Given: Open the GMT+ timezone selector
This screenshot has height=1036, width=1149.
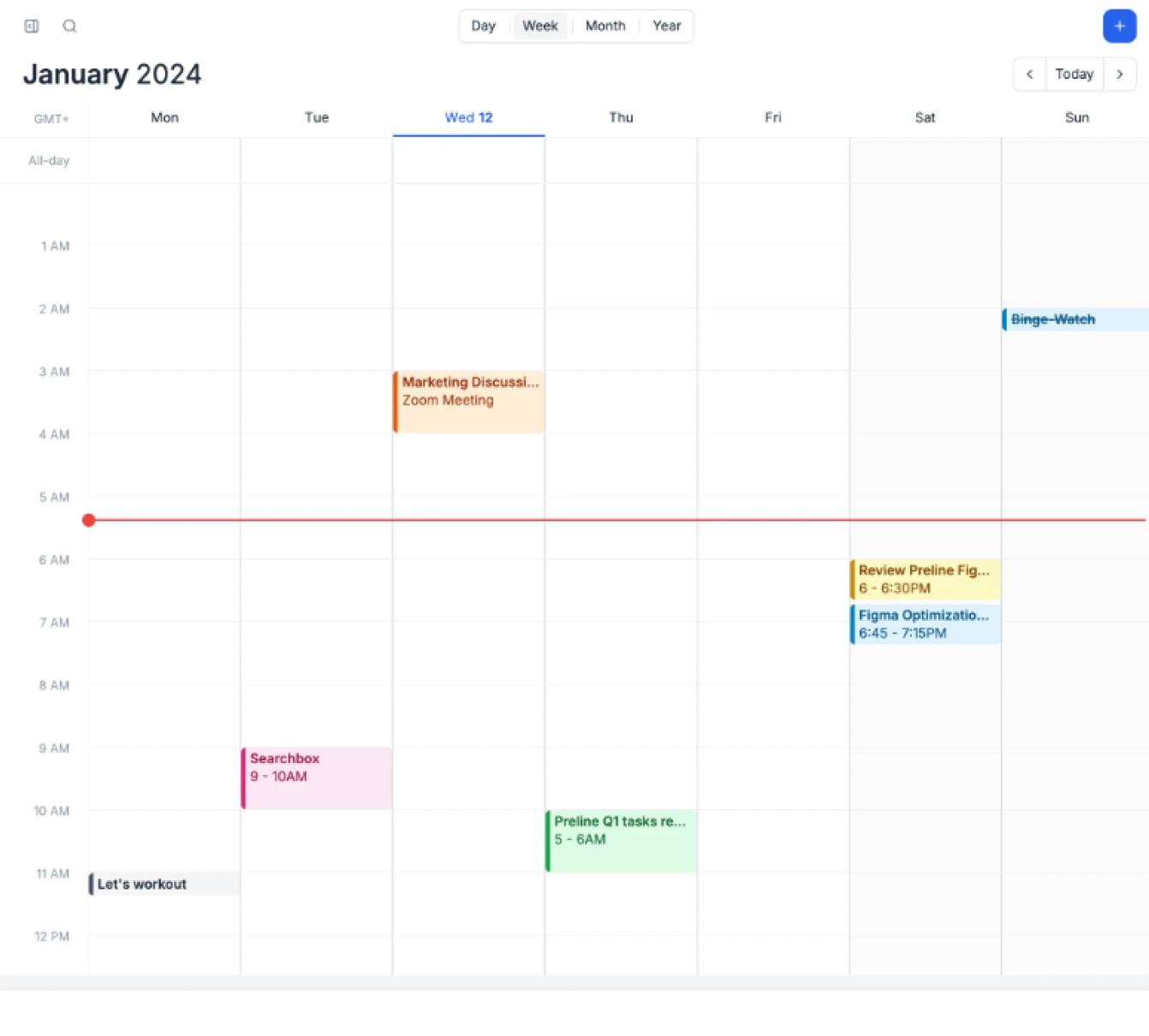Looking at the screenshot, I should tap(51, 119).
